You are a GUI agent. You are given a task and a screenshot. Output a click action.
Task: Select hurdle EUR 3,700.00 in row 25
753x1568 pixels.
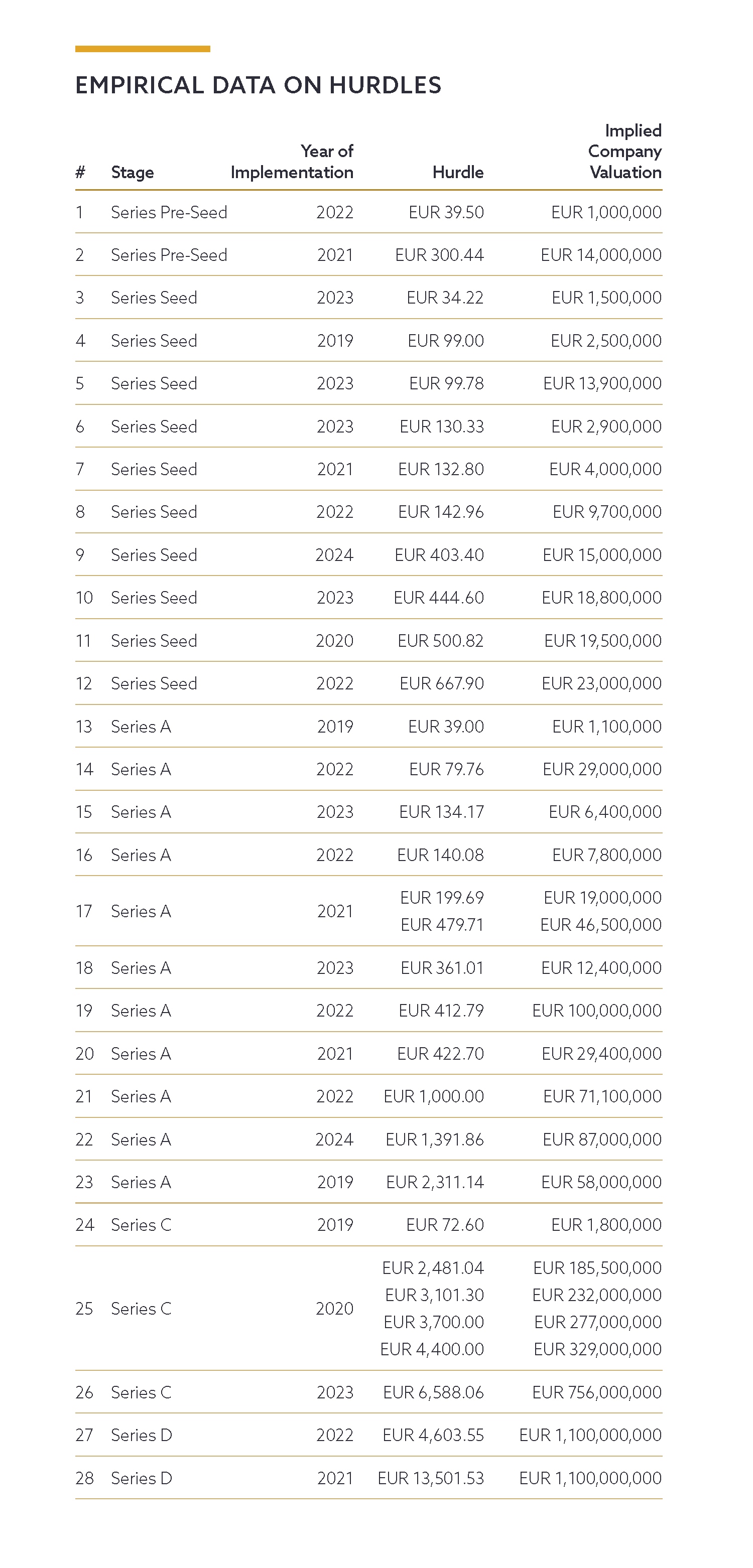[433, 1322]
